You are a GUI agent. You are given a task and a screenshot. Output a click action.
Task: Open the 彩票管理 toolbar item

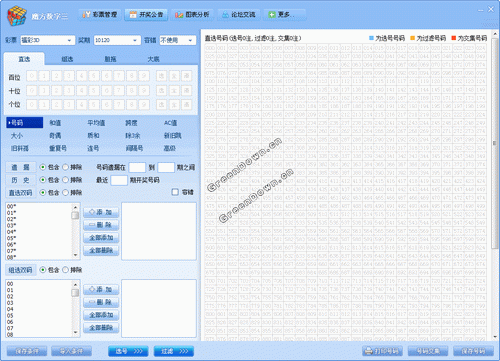tap(100, 15)
